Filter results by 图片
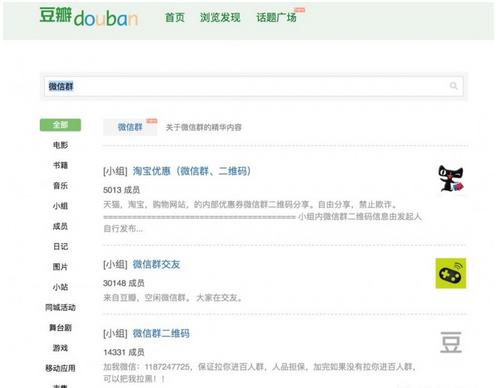 coord(60,267)
